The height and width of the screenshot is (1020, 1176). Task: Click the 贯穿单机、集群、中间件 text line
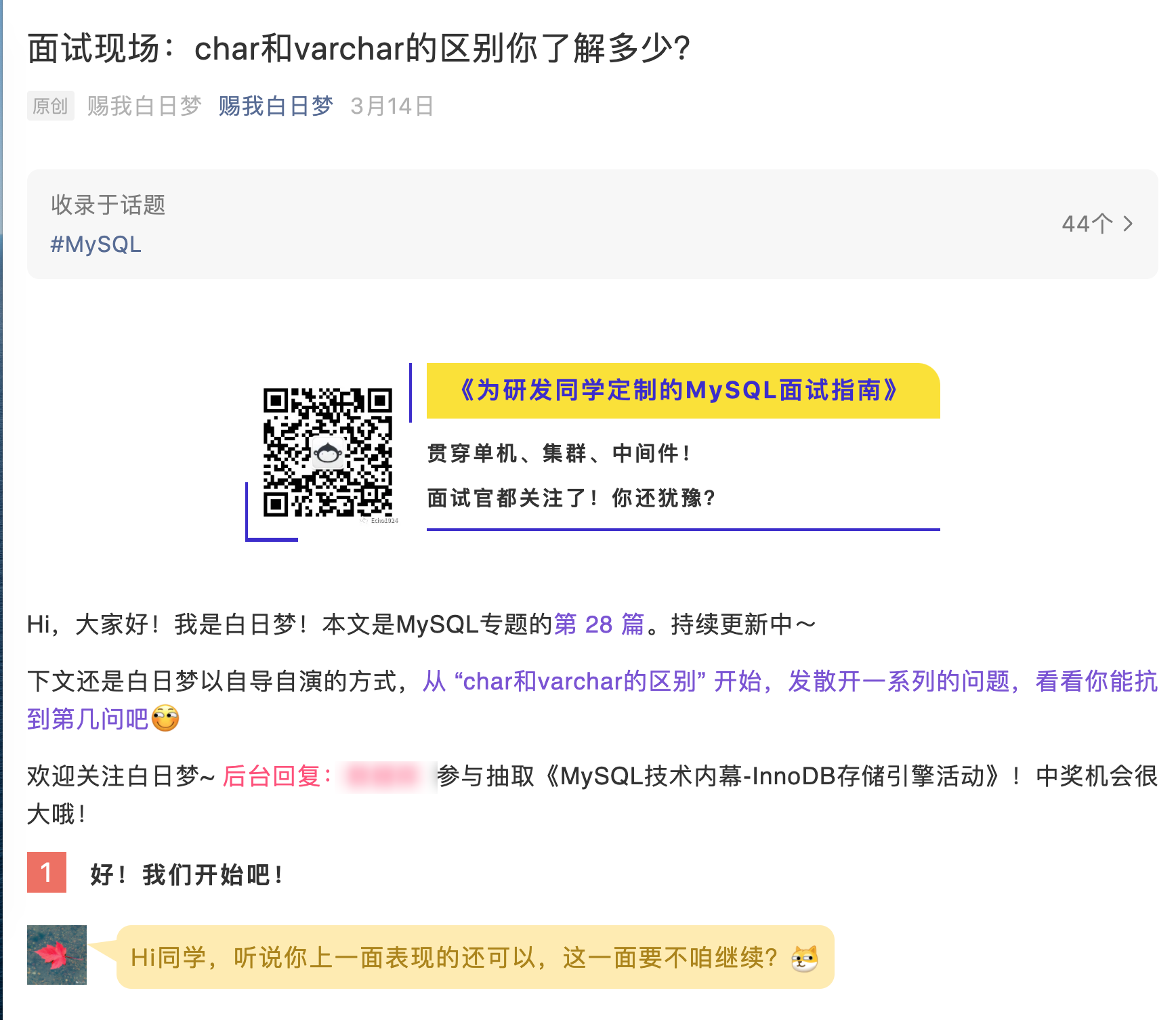tap(559, 453)
